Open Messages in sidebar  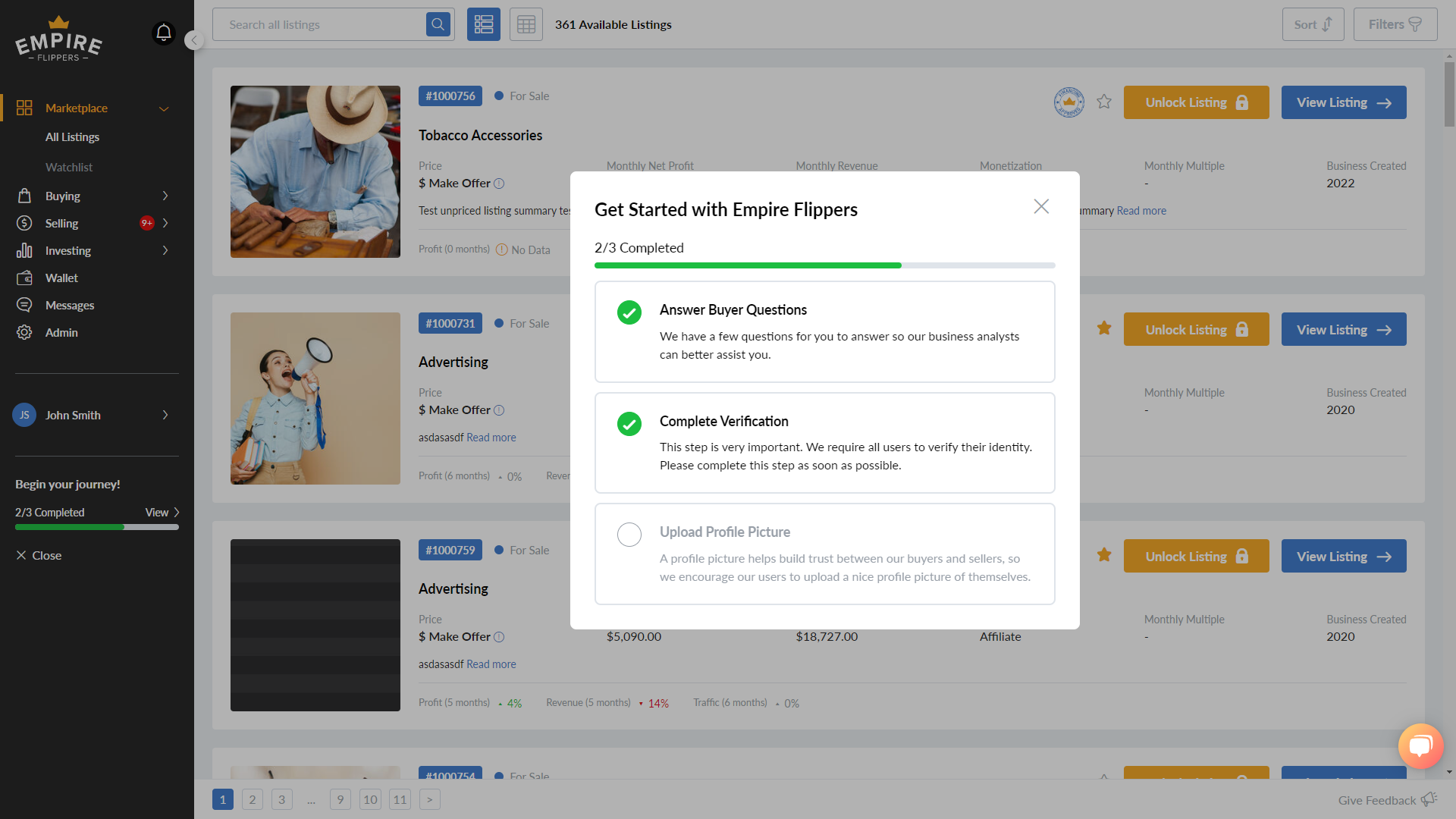coord(70,306)
